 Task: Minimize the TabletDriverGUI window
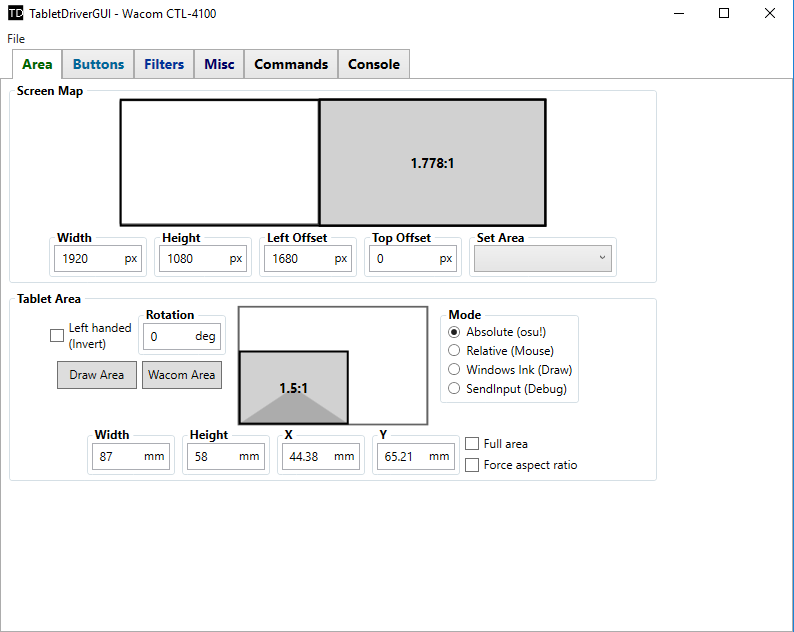[x=679, y=13]
